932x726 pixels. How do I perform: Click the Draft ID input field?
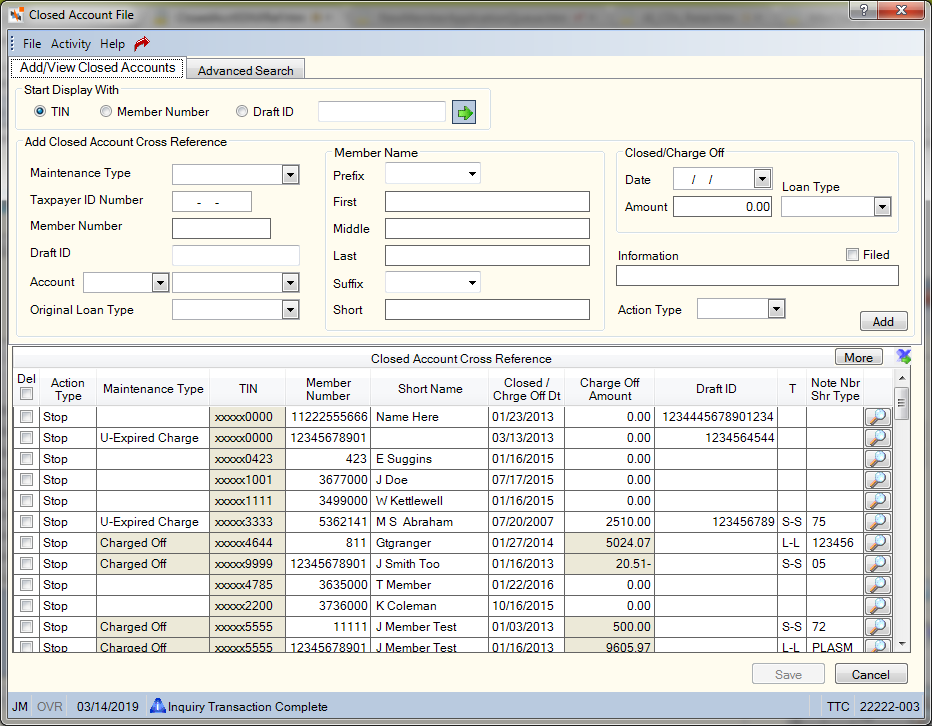236,255
